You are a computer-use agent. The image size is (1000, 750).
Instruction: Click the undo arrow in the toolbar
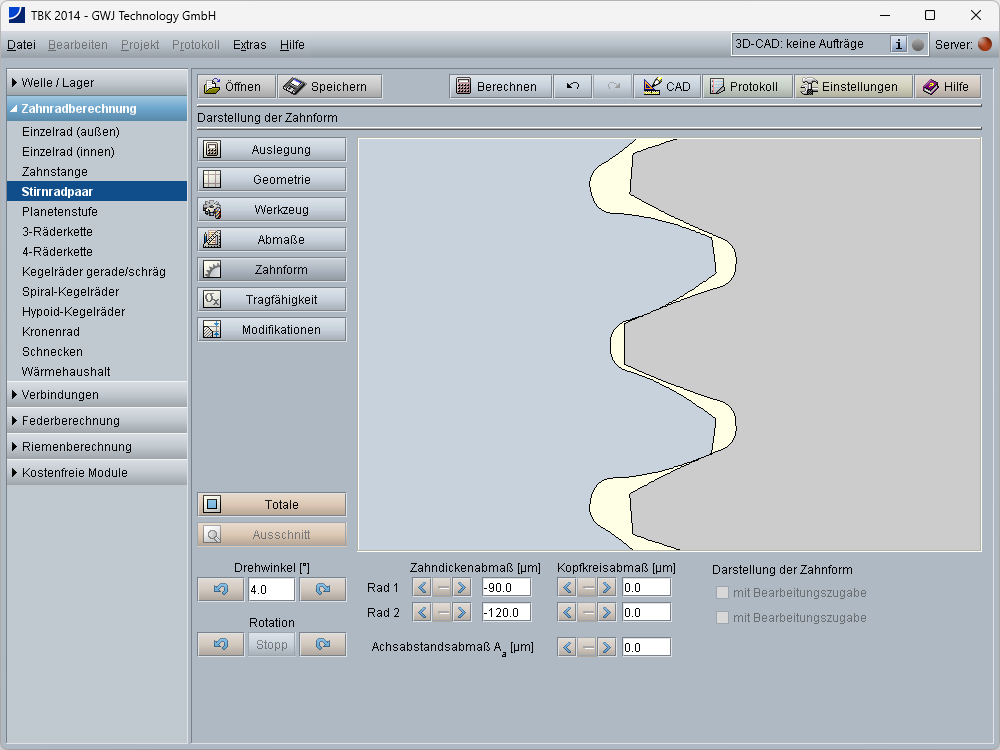coord(573,87)
